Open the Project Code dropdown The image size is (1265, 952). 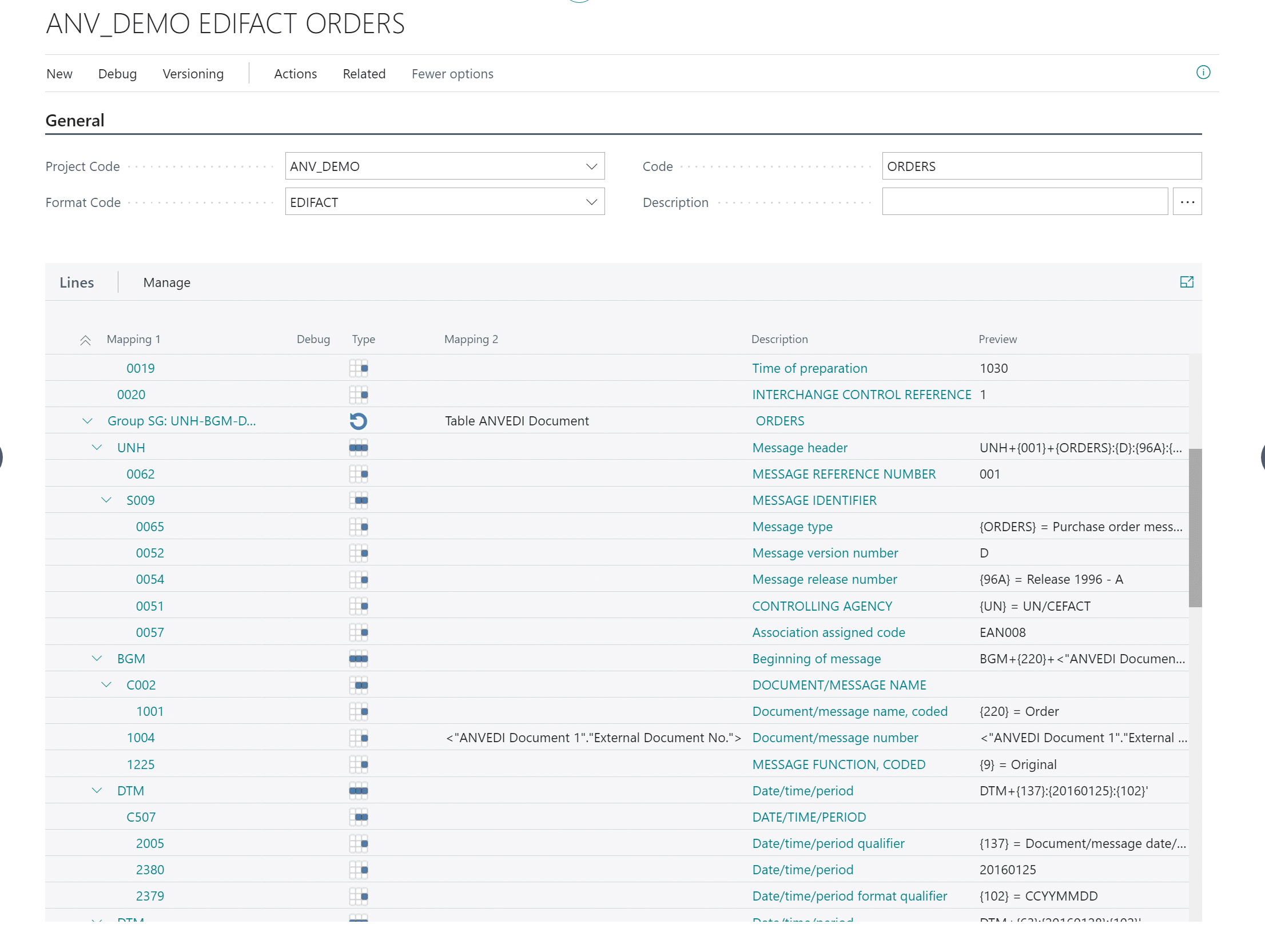point(591,166)
